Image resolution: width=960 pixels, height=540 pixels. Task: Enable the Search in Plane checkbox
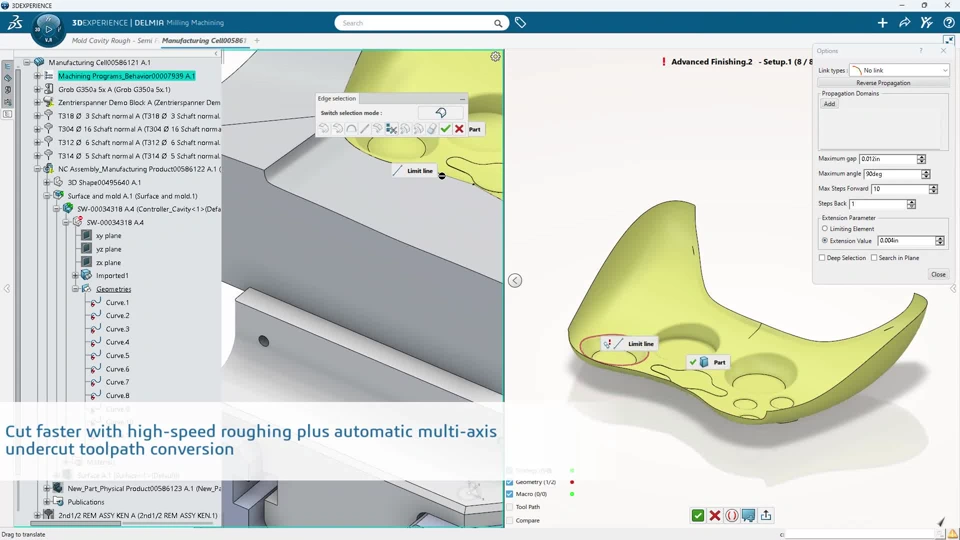pyautogui.click(x=874, y=258)
